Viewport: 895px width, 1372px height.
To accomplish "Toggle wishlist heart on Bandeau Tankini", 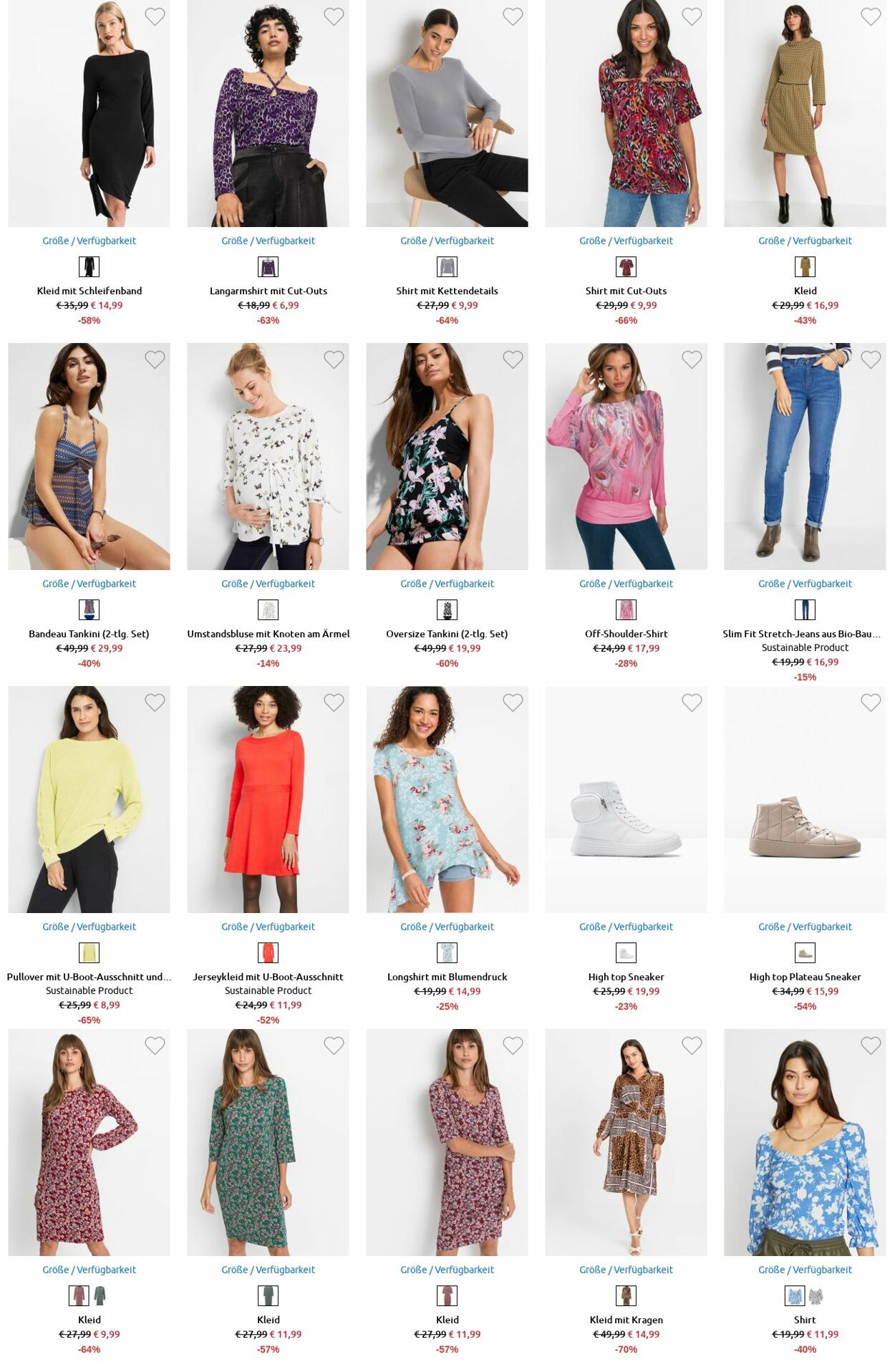I will 155,359.
